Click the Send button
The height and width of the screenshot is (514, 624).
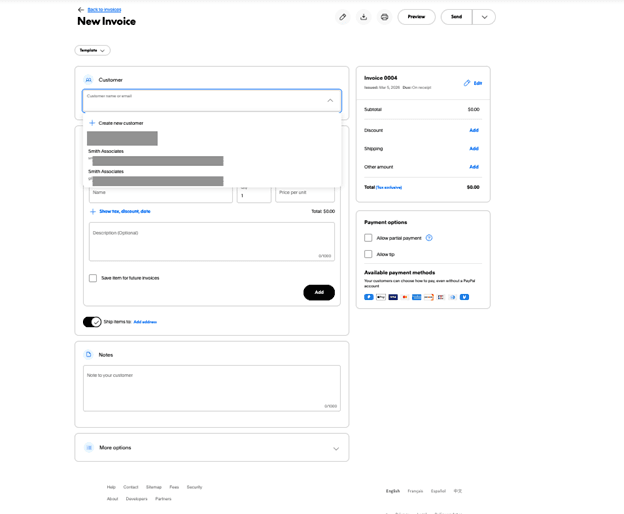click(456, 17)
